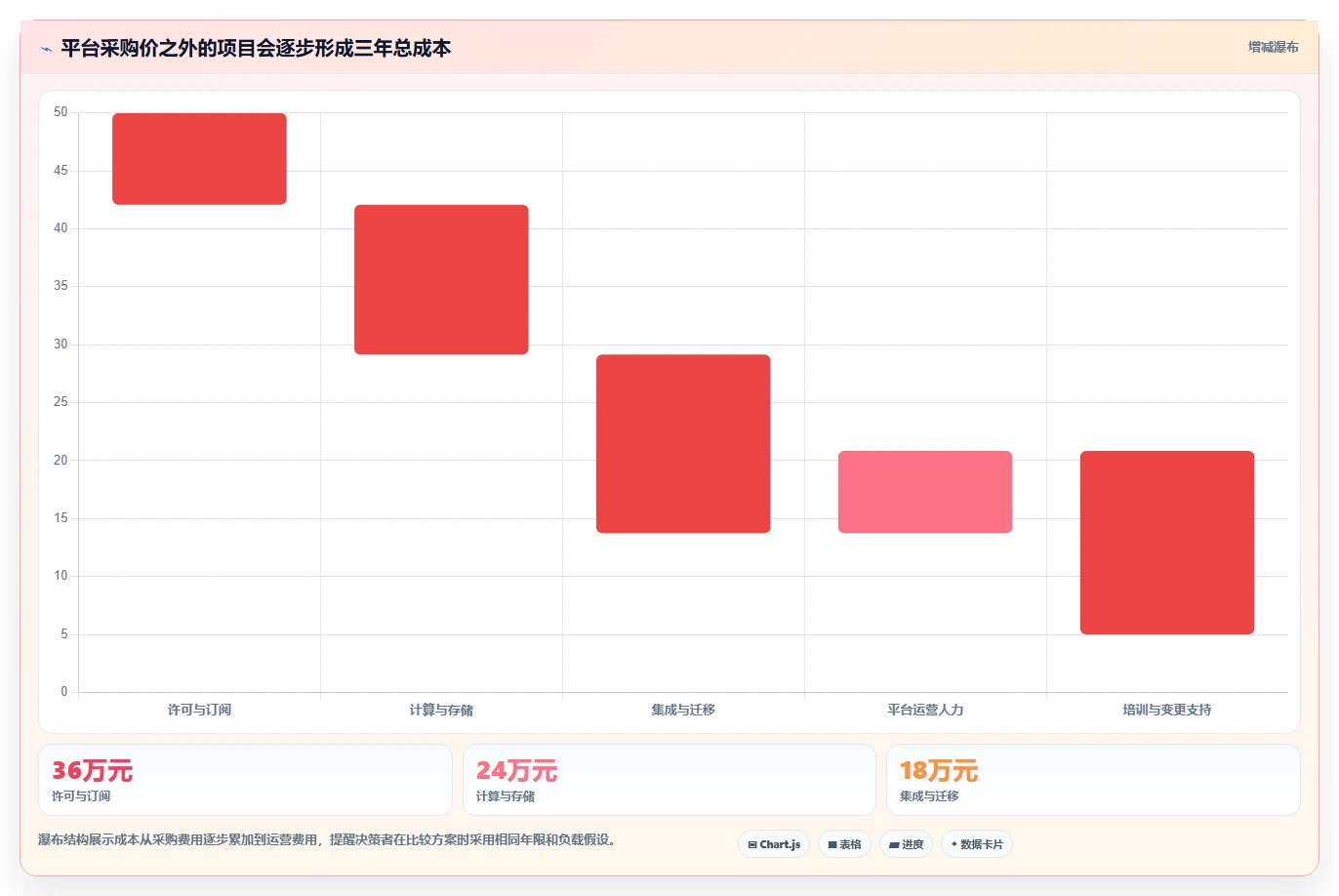Click the Chart.js tag chip
The image size is (1339, 896).
pos(774,844)
